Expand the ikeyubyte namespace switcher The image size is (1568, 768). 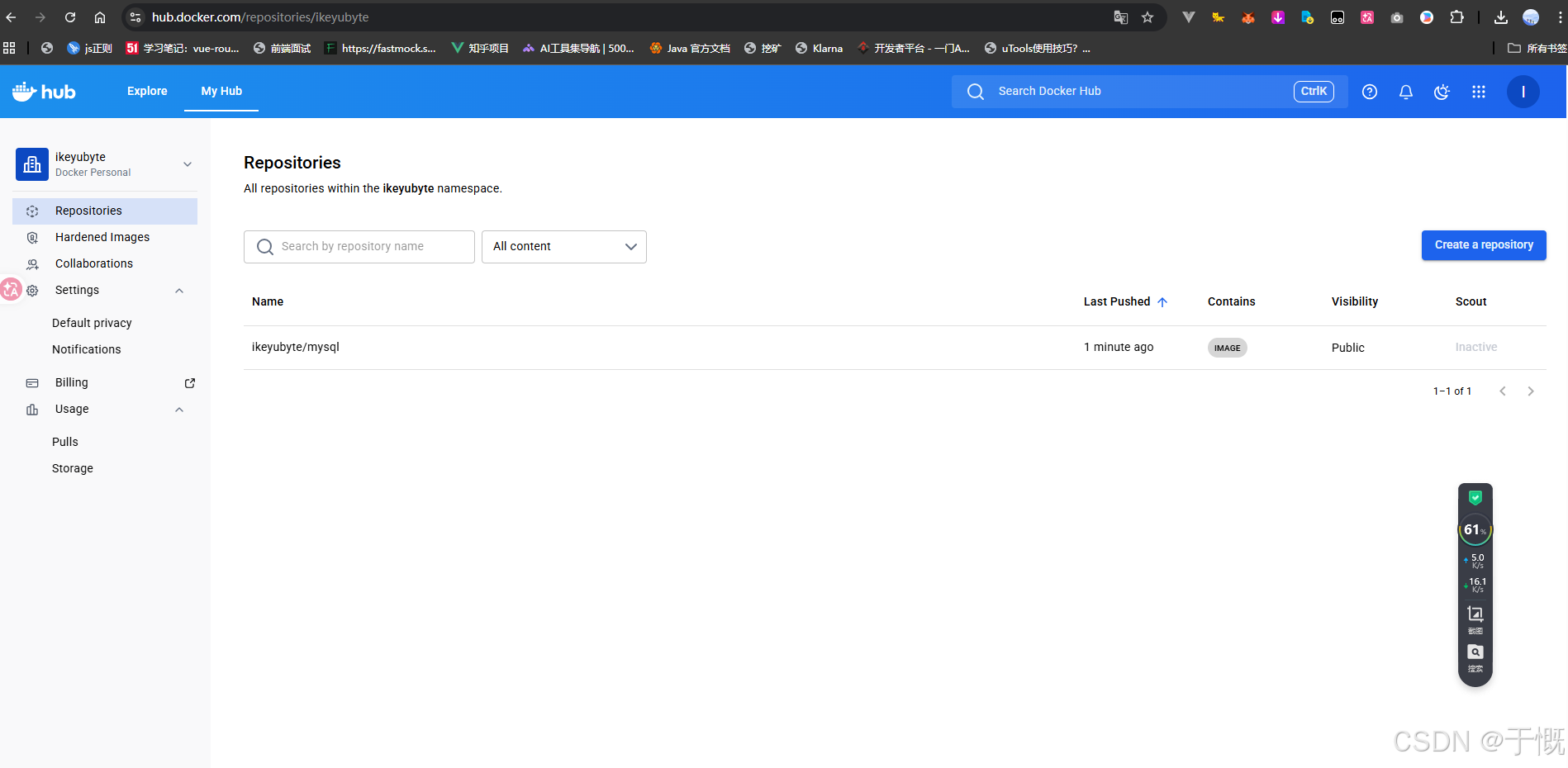(188, 164)
